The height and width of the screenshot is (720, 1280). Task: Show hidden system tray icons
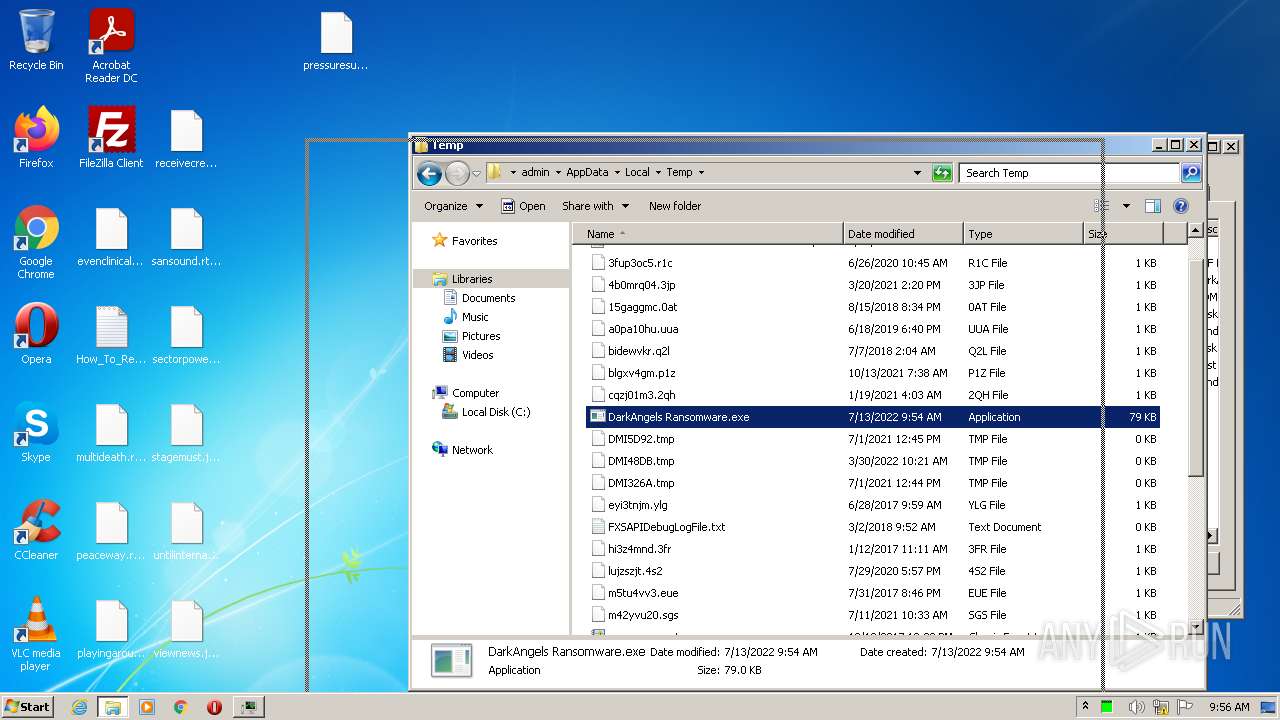click(x=1085, y=707)
